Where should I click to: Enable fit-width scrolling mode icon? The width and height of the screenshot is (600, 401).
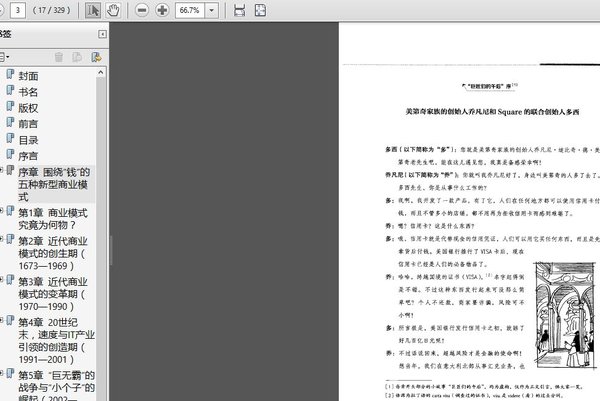(240, 10)
